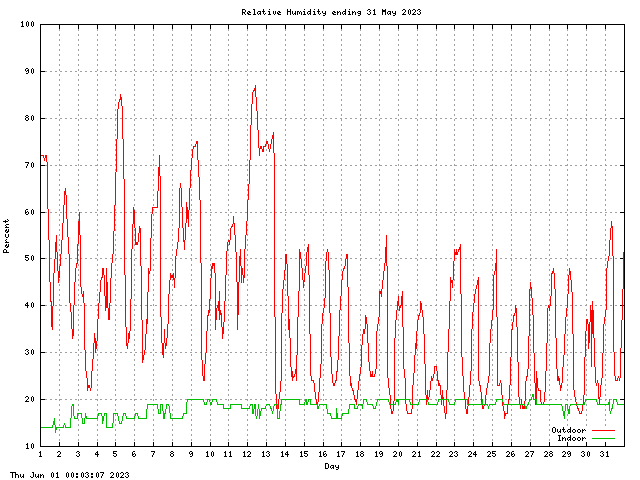
Task: Click day 3 on the x-axis
Action: (x=78, y=454)
